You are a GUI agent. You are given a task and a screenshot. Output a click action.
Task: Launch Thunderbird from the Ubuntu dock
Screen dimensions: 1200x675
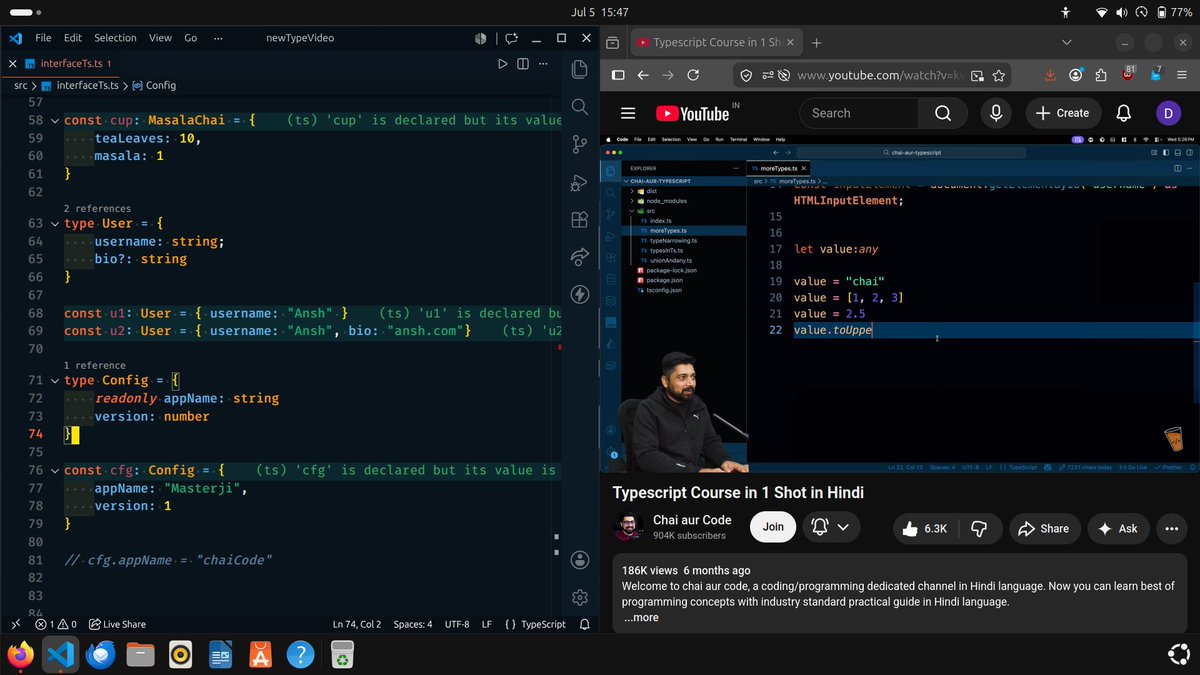point(100,655)
